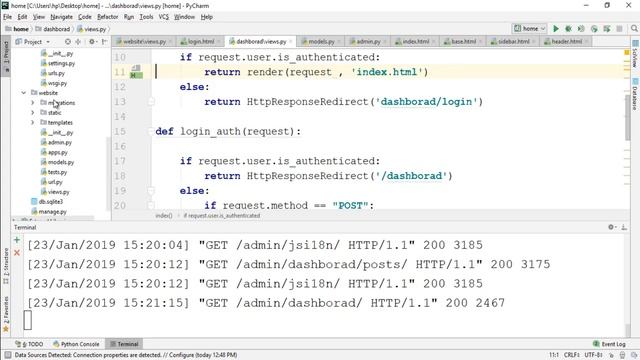Toggle the Project tool window button on the left sidebar
Image resolution: width=640 pixels, height=360 pixels.
pyautogui.click(x=6, y=56)
